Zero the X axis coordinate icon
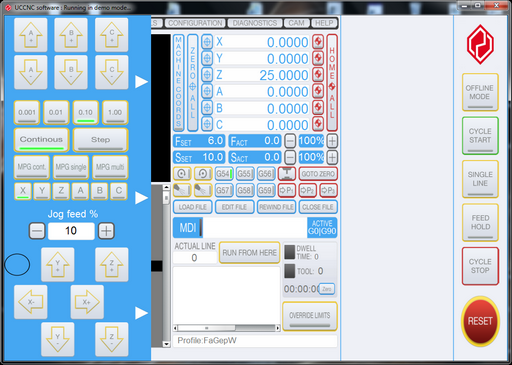 (207, 42)
